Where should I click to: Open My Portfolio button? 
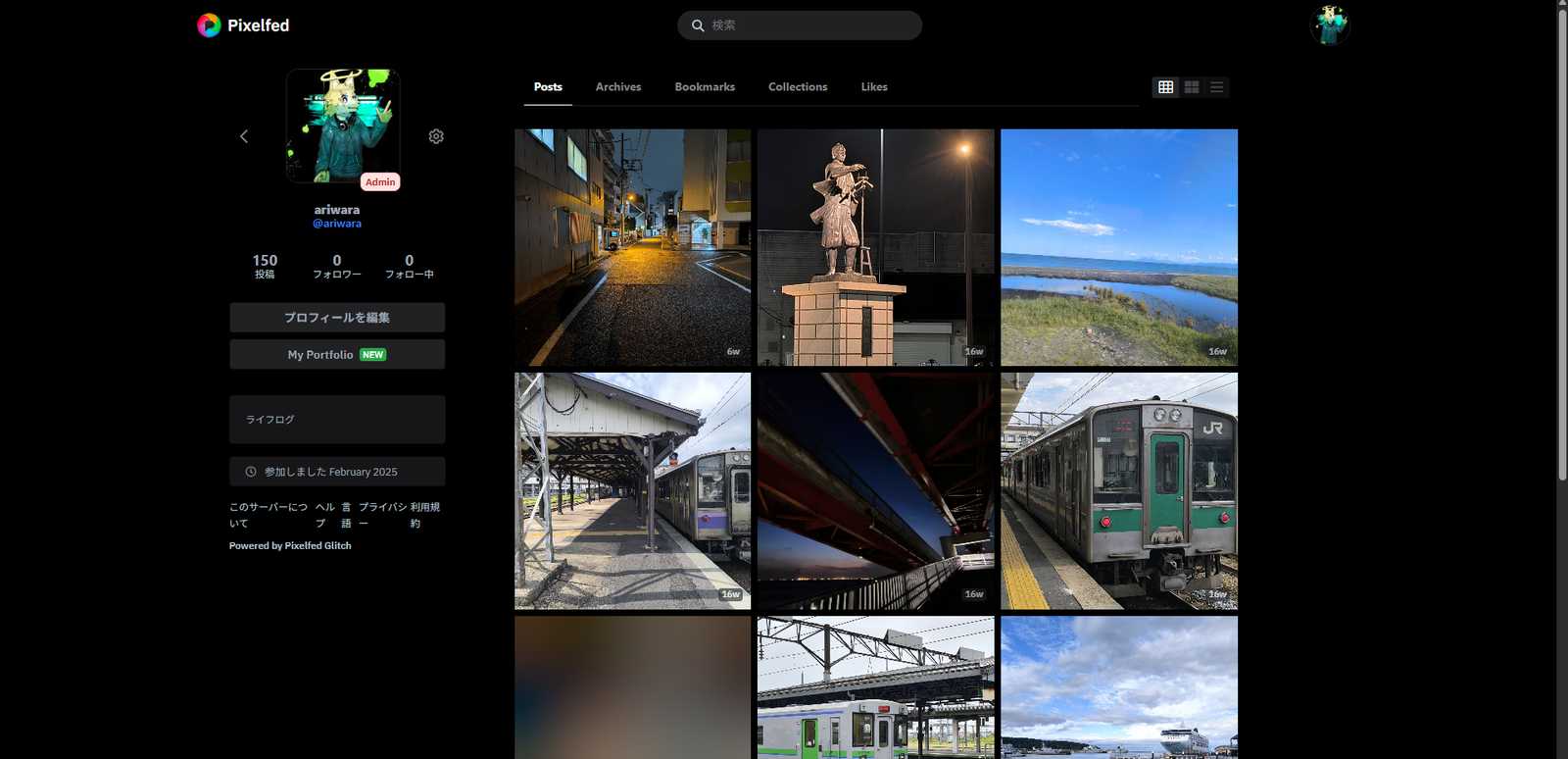pyautogui.click(x=337, y=355)
